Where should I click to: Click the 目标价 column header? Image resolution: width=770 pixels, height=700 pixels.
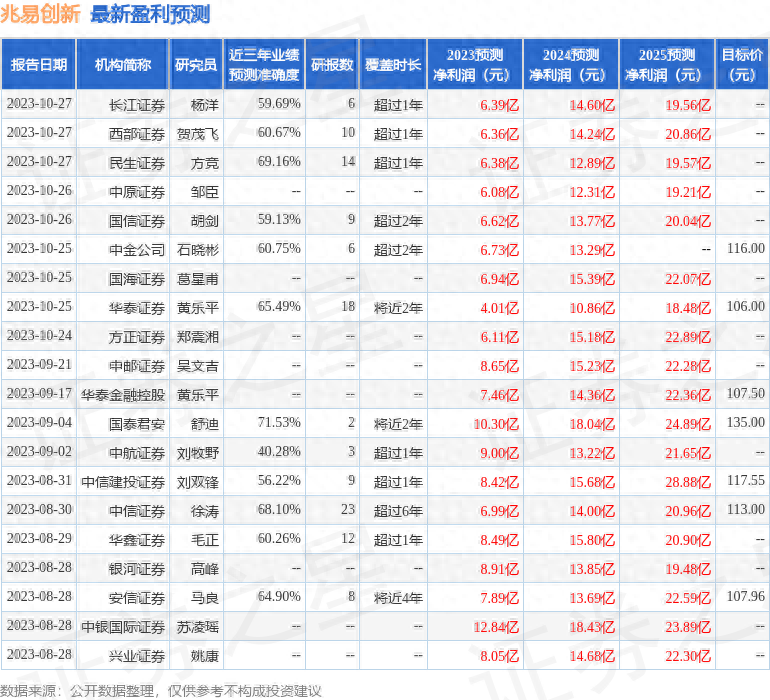tap(742, 64)
